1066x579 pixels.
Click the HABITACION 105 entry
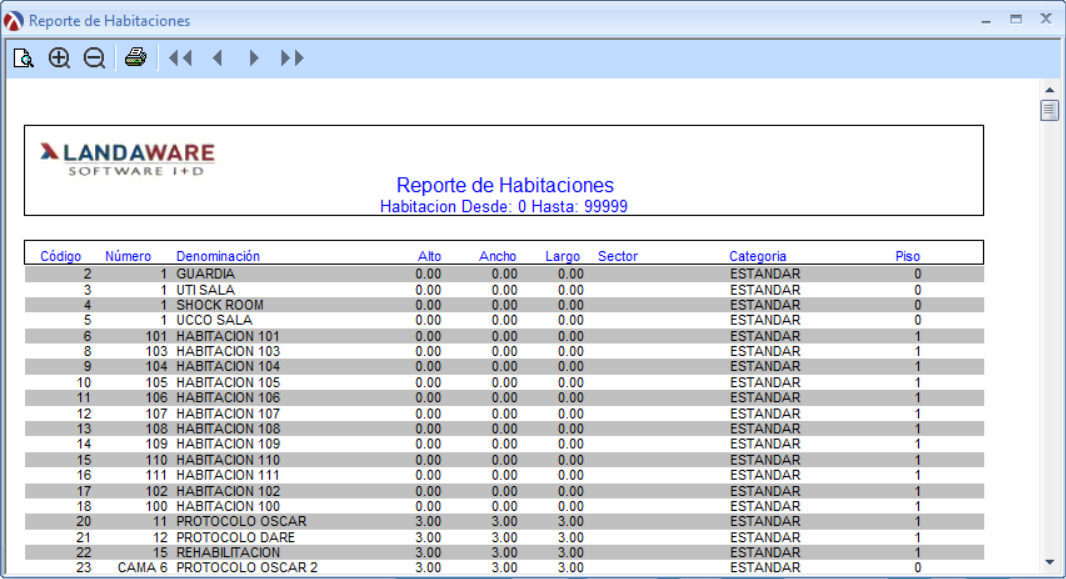[228, 383]
